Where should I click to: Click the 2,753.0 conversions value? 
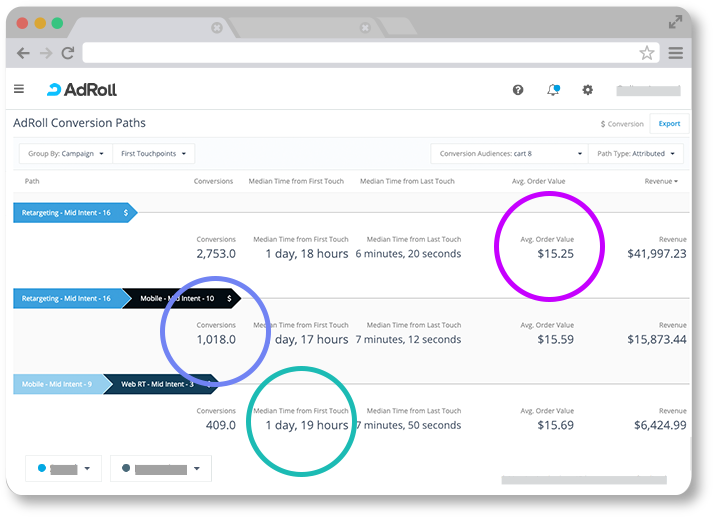[x=216, y=254]
